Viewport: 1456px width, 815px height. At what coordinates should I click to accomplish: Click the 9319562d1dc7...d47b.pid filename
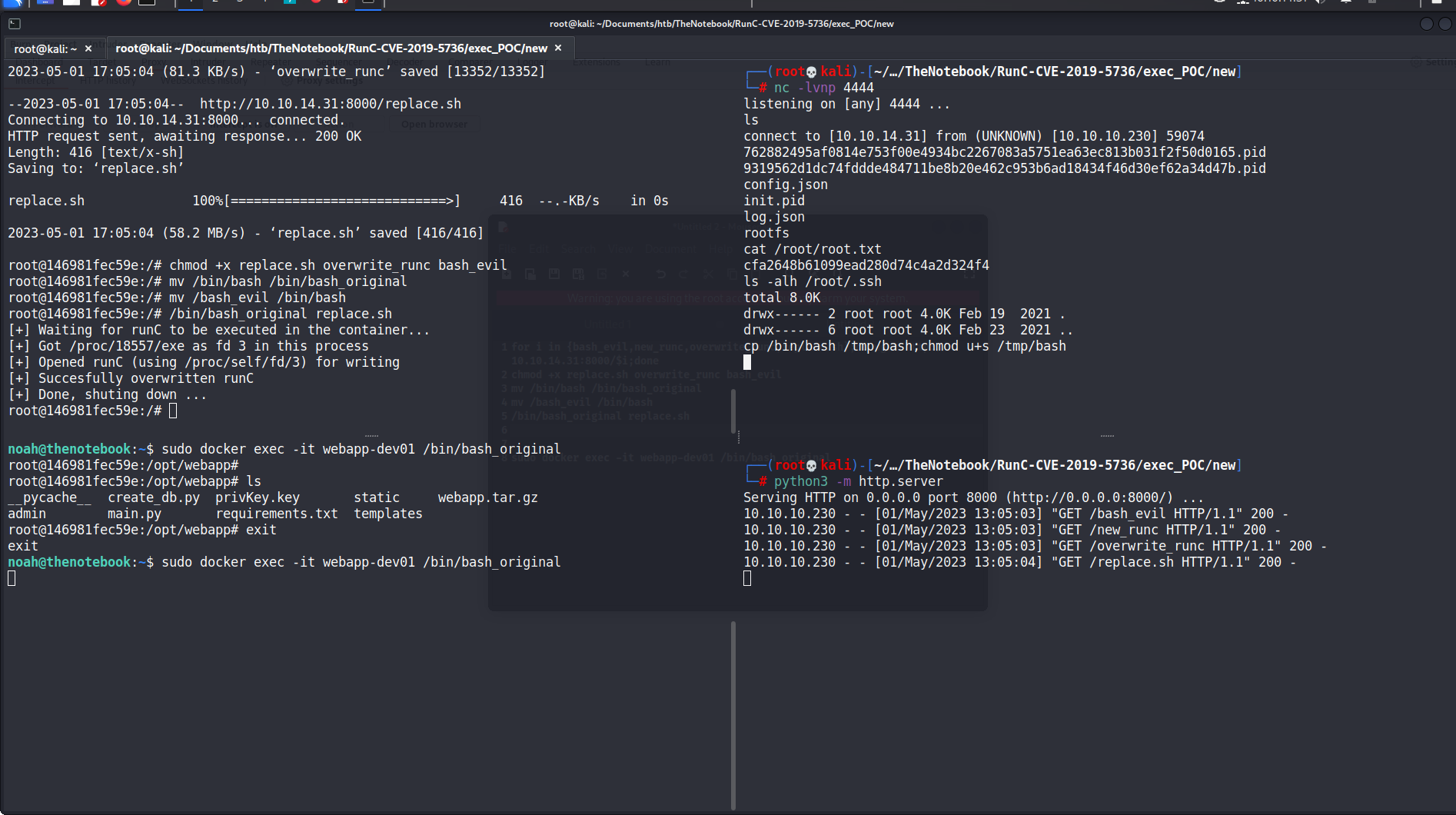coord(1005,168)
